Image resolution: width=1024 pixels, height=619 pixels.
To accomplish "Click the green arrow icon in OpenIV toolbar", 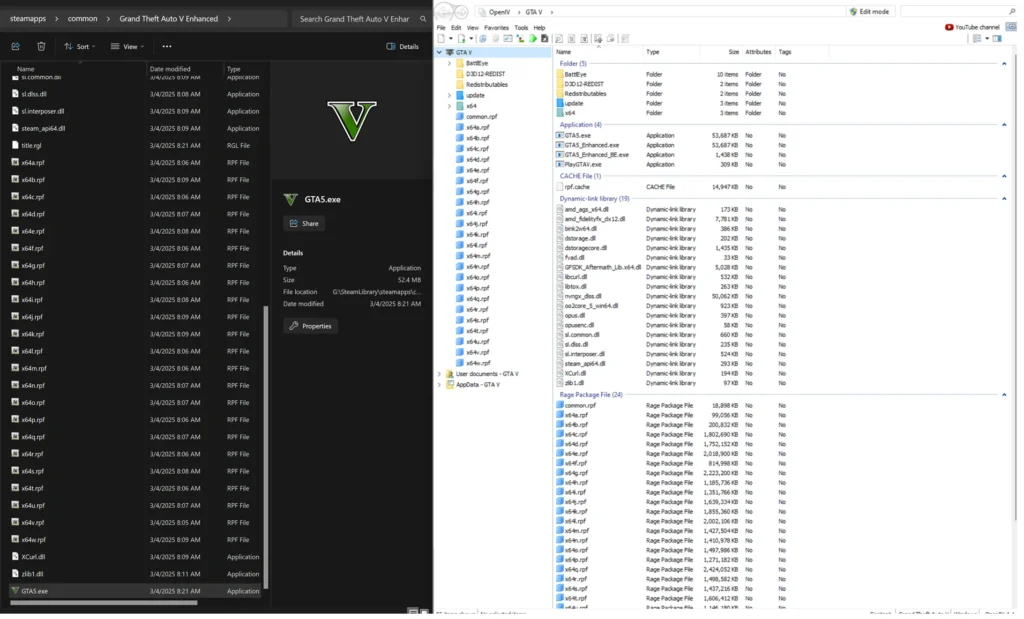I will click(x=533, y=39).
